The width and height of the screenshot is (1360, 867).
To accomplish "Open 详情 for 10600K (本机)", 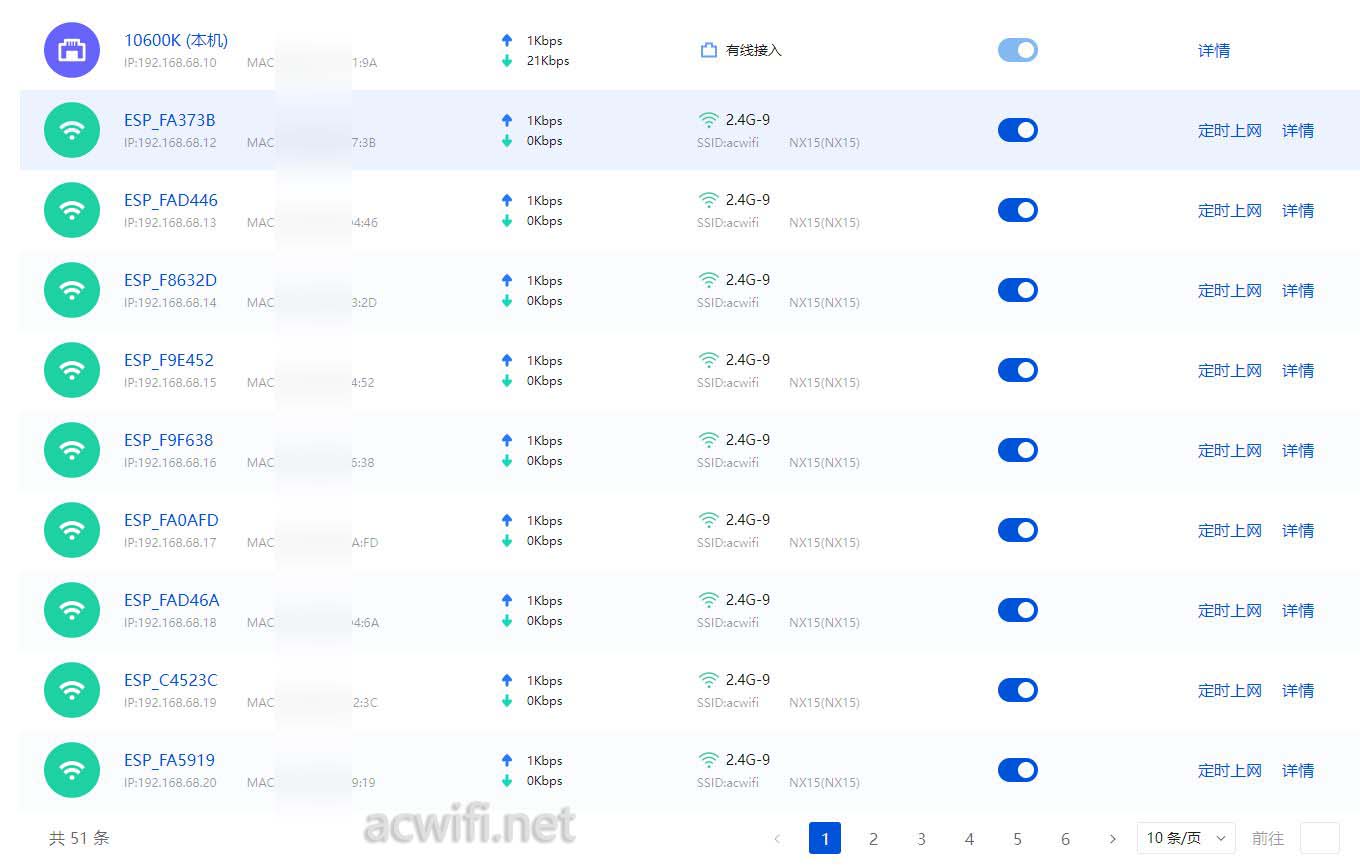I will point(1214,50).
